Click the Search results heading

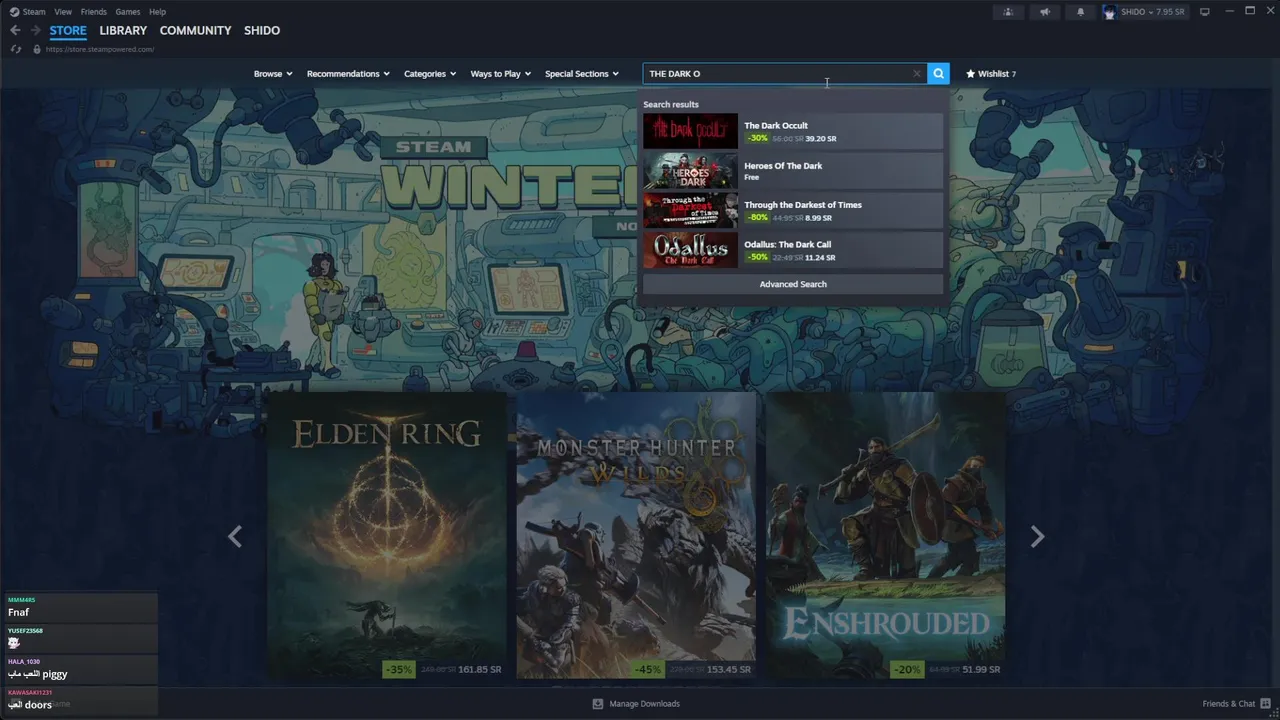click(671, 104)
